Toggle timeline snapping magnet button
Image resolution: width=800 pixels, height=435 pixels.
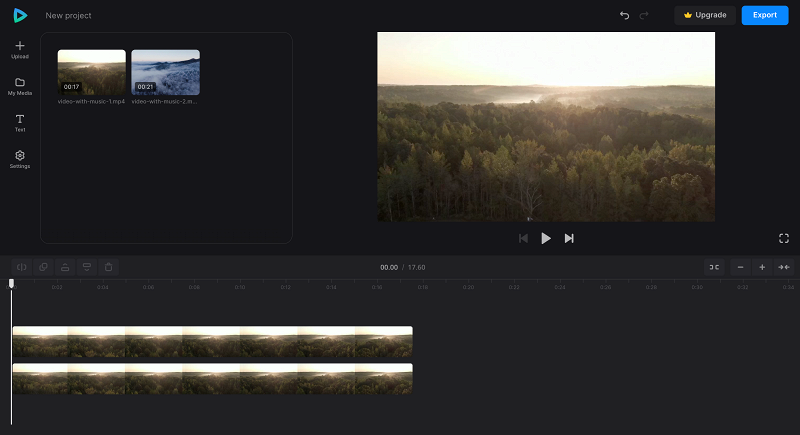[x=714, y=267]
